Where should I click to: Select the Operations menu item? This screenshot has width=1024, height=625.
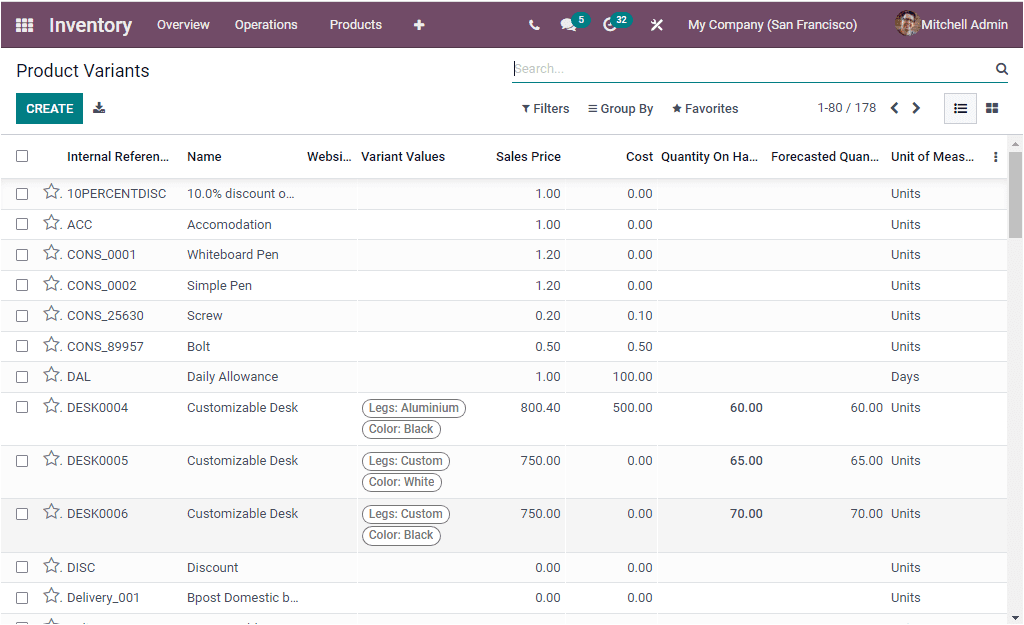(x=266, y=24)
